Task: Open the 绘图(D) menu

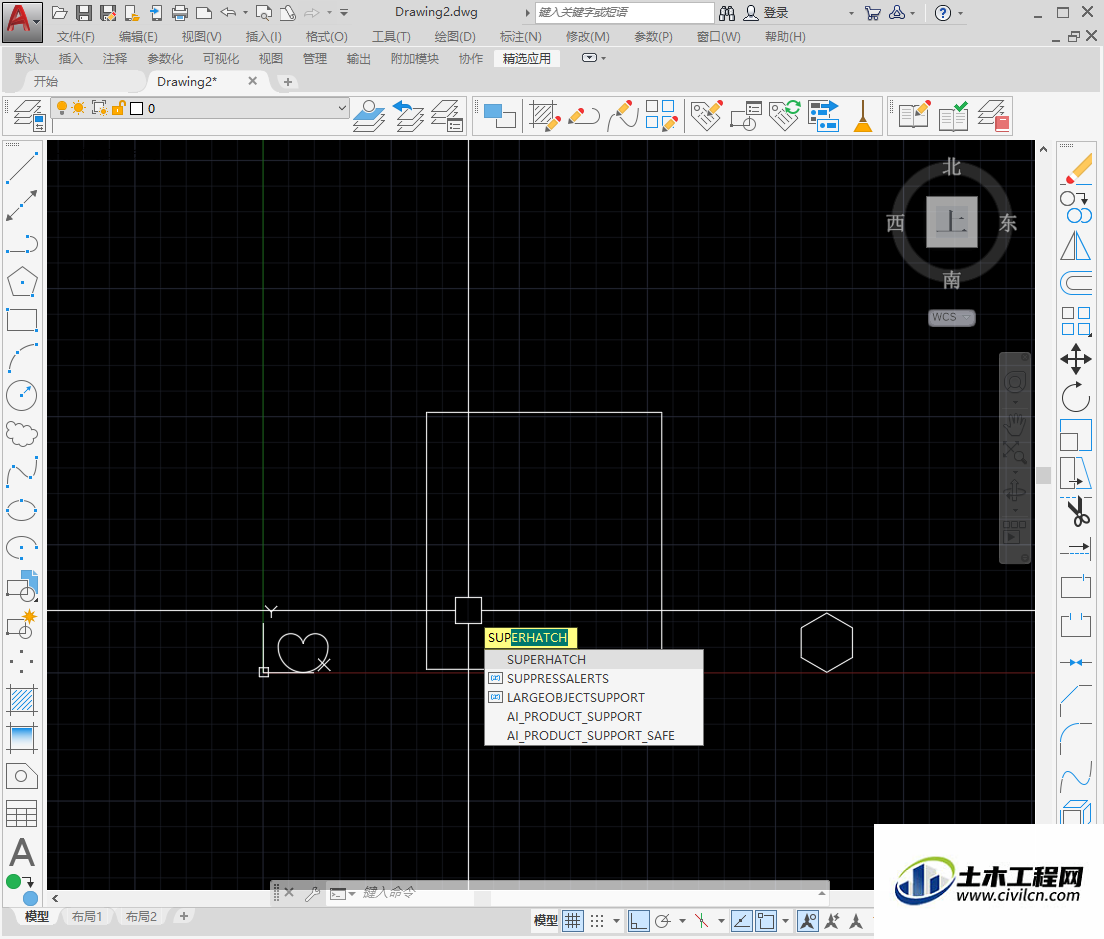Action: click(455, 37)
